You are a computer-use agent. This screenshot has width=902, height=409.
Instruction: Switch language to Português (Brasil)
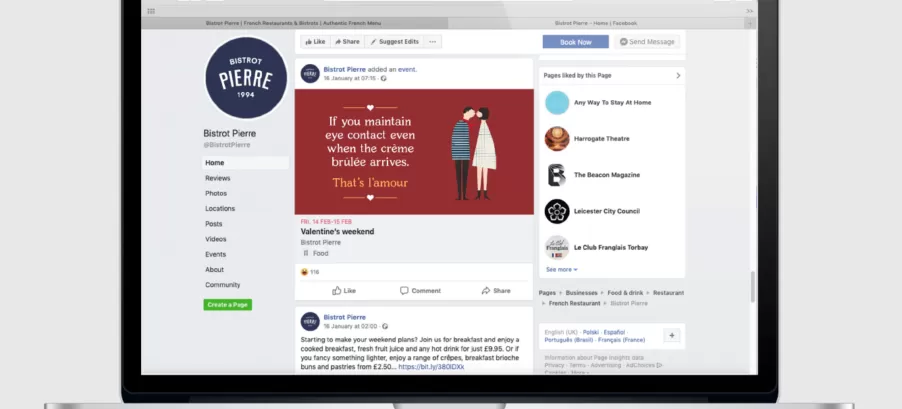(570, 340)
